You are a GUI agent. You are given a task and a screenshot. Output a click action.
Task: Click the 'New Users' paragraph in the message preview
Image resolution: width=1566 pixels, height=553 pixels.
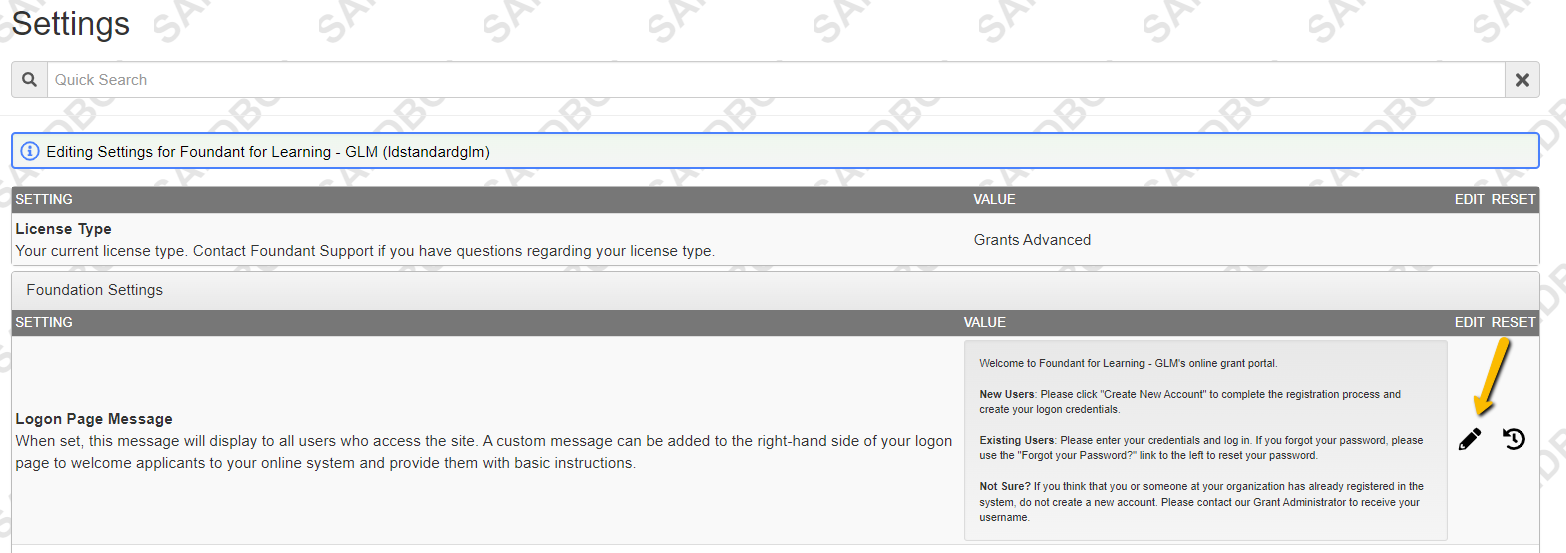point(1190,402)
